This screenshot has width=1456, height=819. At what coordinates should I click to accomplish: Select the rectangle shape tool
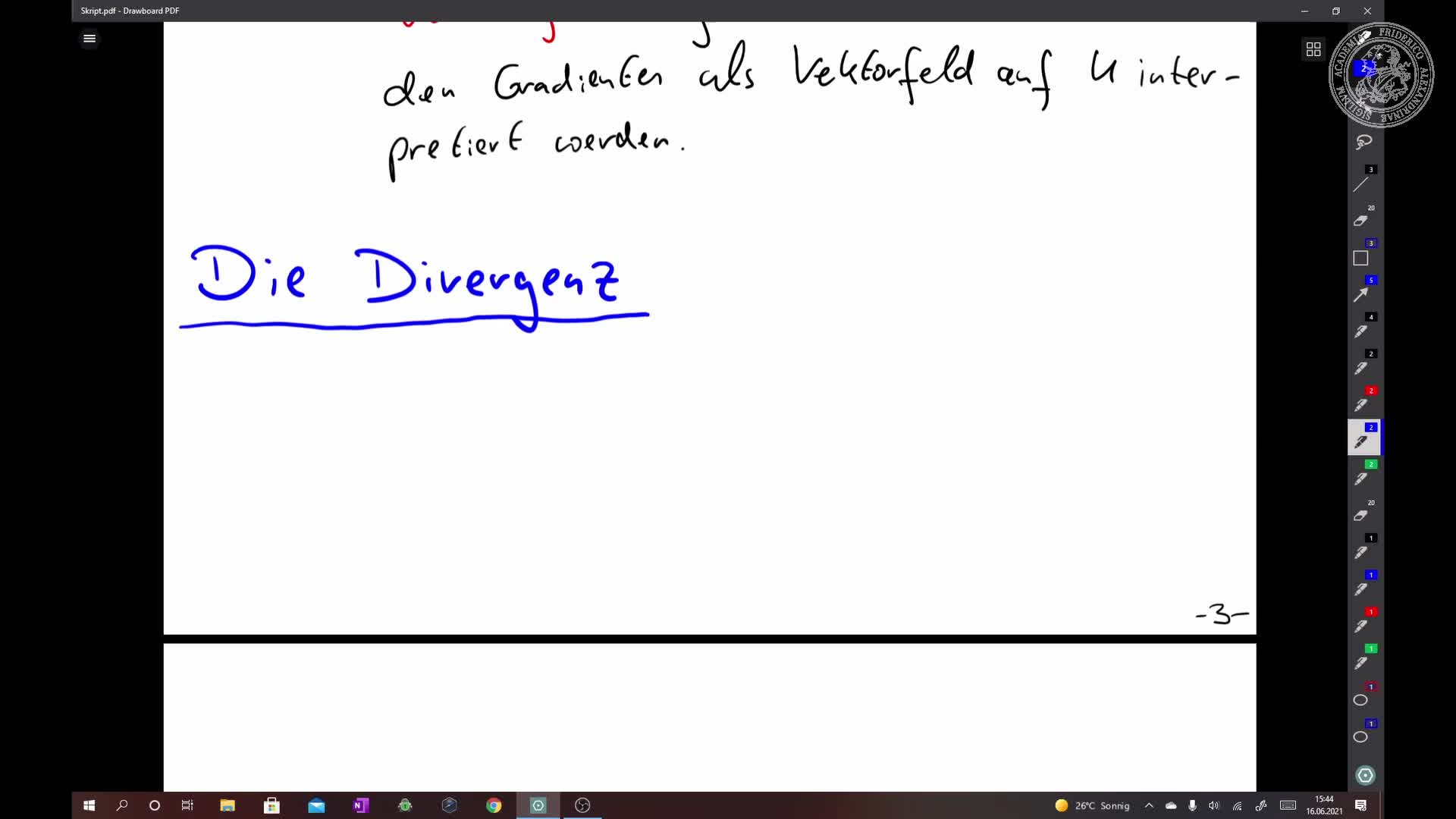pos(1362,258)
